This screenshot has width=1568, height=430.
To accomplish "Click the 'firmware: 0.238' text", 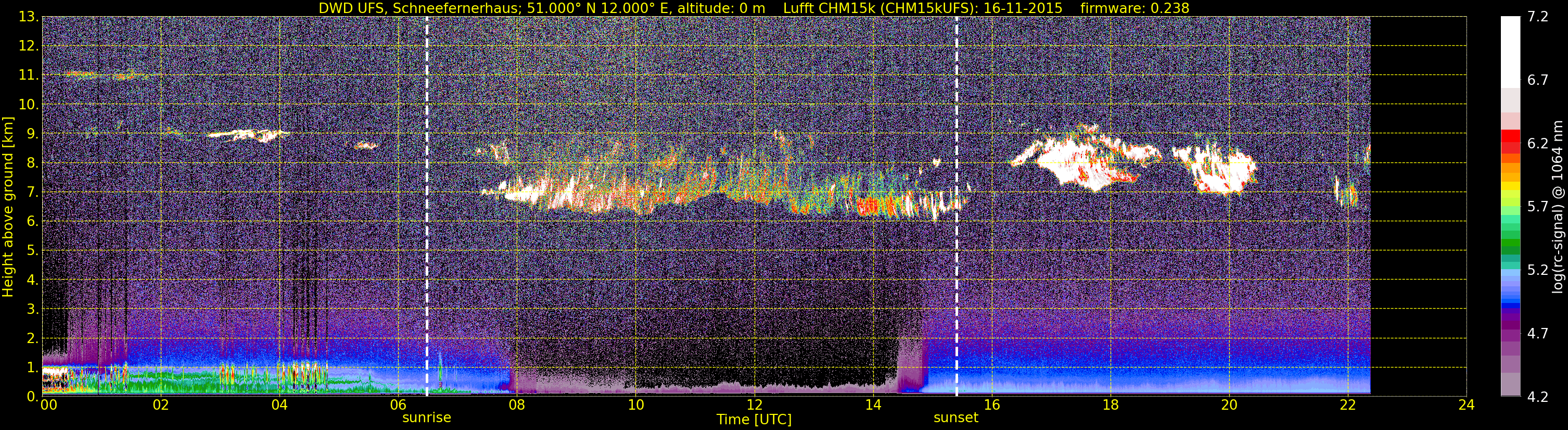I will (1134, 8).
